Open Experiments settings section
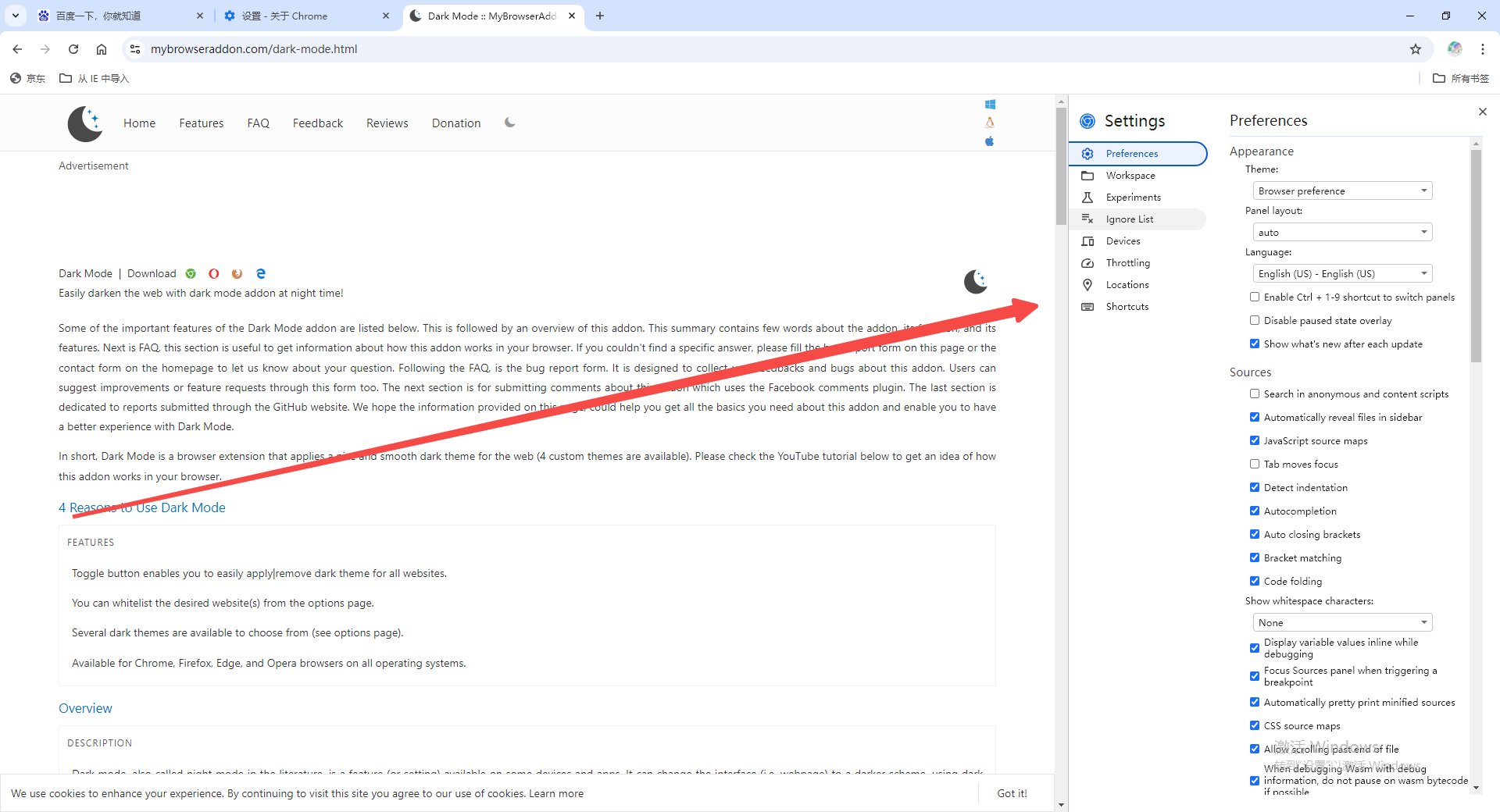The height and width of the screenshot is (812, 1500). click(x=1137, y=198)
